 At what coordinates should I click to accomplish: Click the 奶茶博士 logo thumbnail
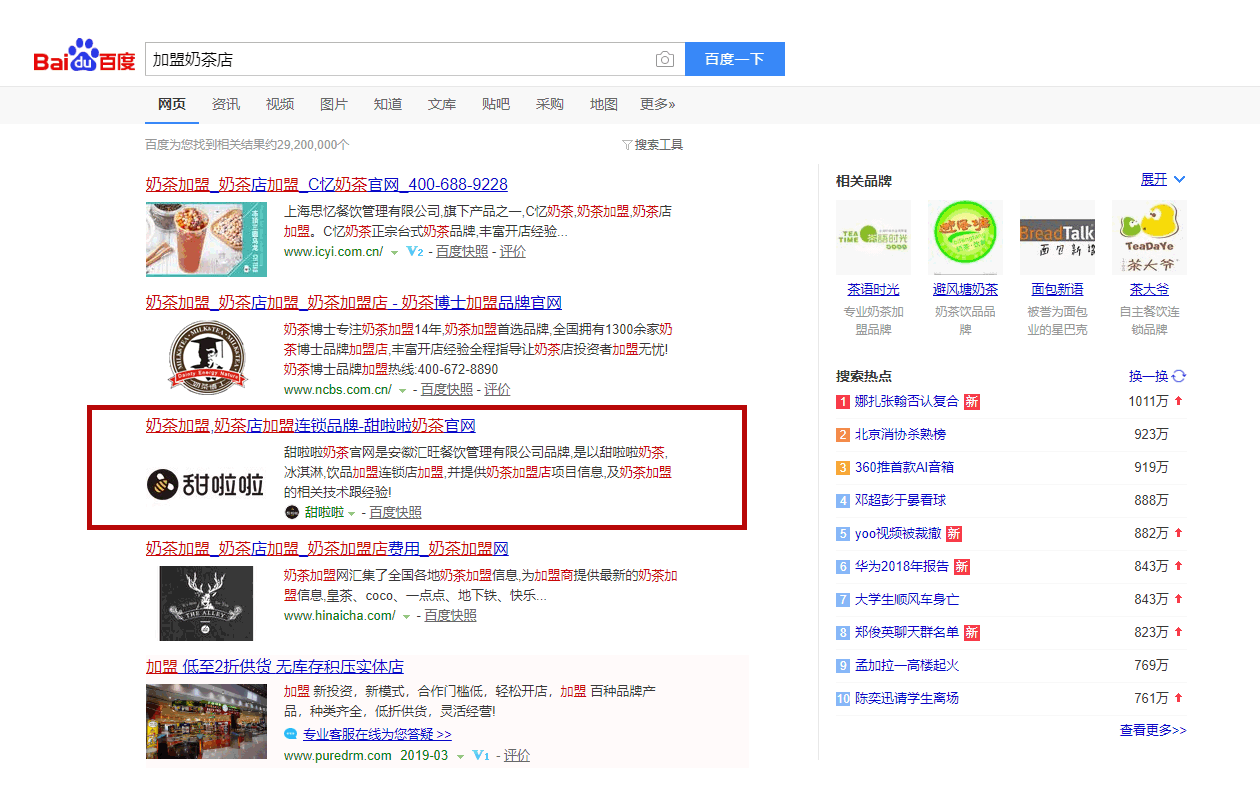coord(206,358)
